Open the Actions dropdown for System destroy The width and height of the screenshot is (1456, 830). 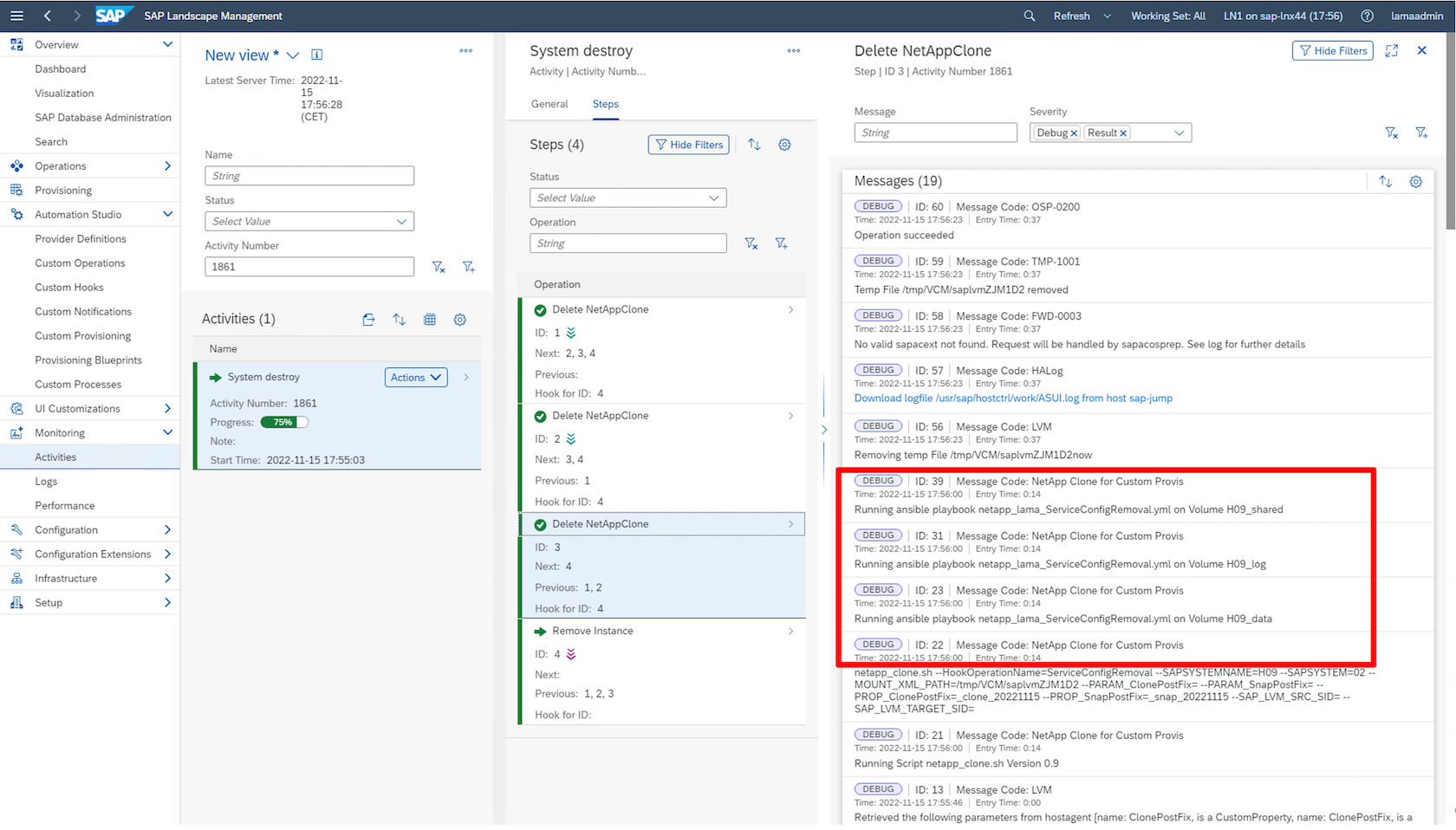(x=416, y=378)
